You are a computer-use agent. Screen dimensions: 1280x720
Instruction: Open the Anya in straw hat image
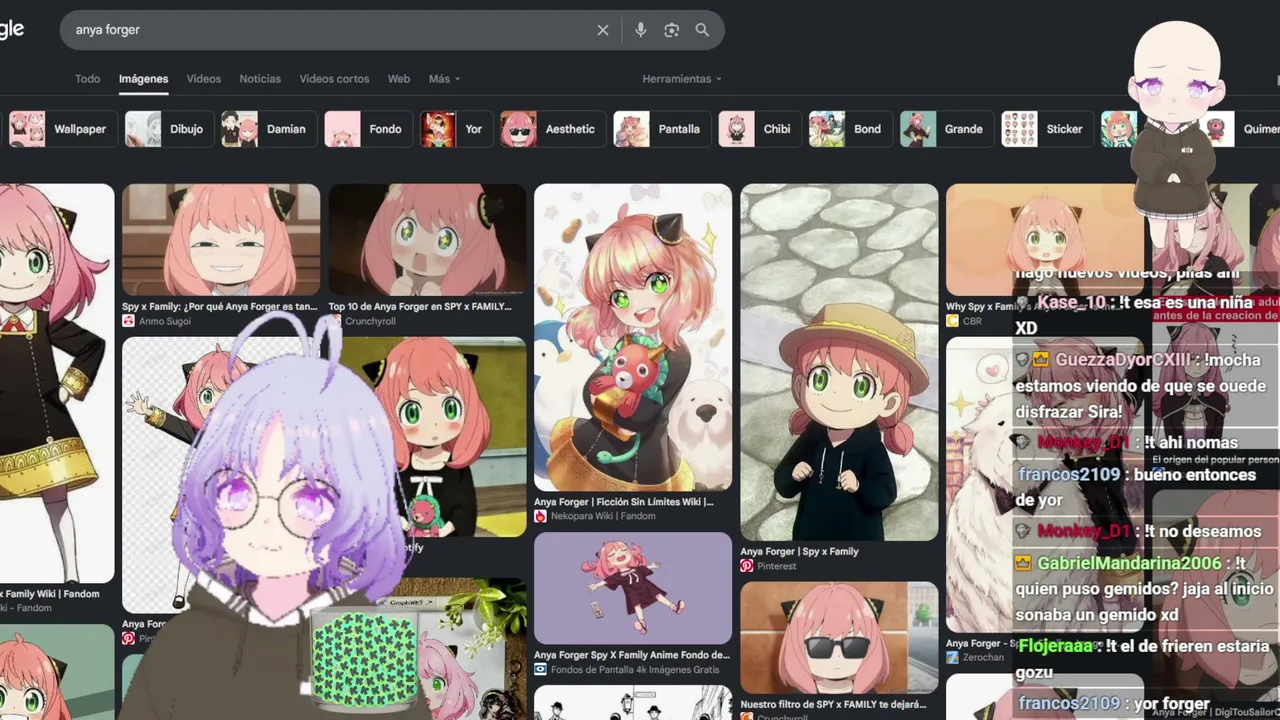[839, 362]
